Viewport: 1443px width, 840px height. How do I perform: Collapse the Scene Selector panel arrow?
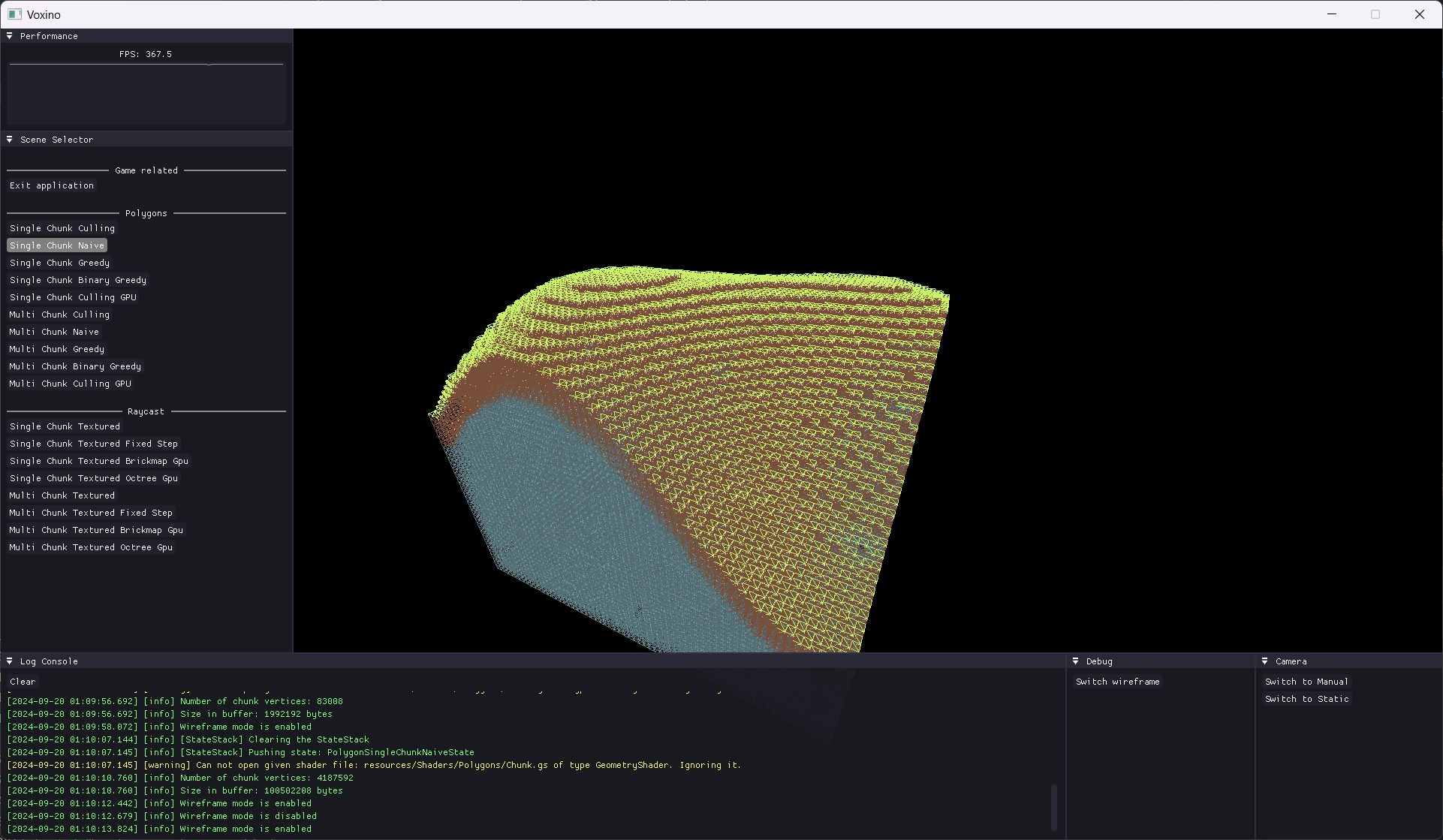tap(10, 140)
